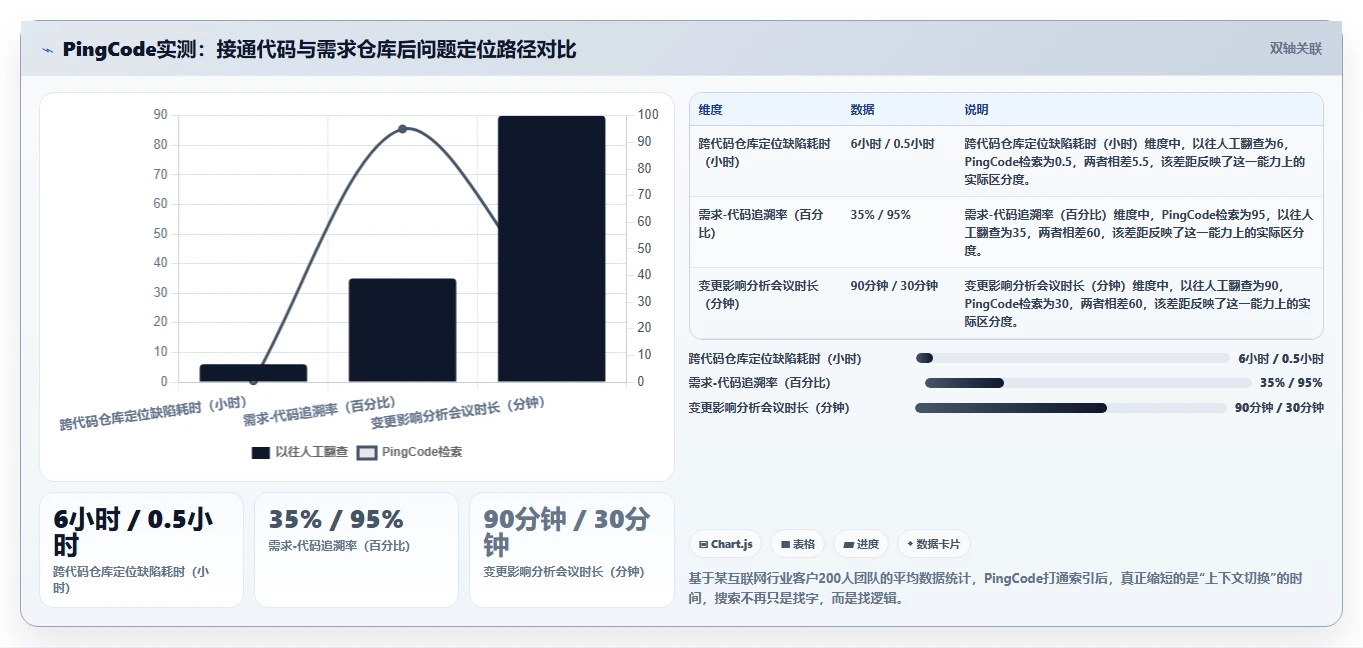This screenshot has height=648, width=1363.
Task: Click the shortest chart bar for 跨代码仓库定位缺陷耗时
Action: 253,373
